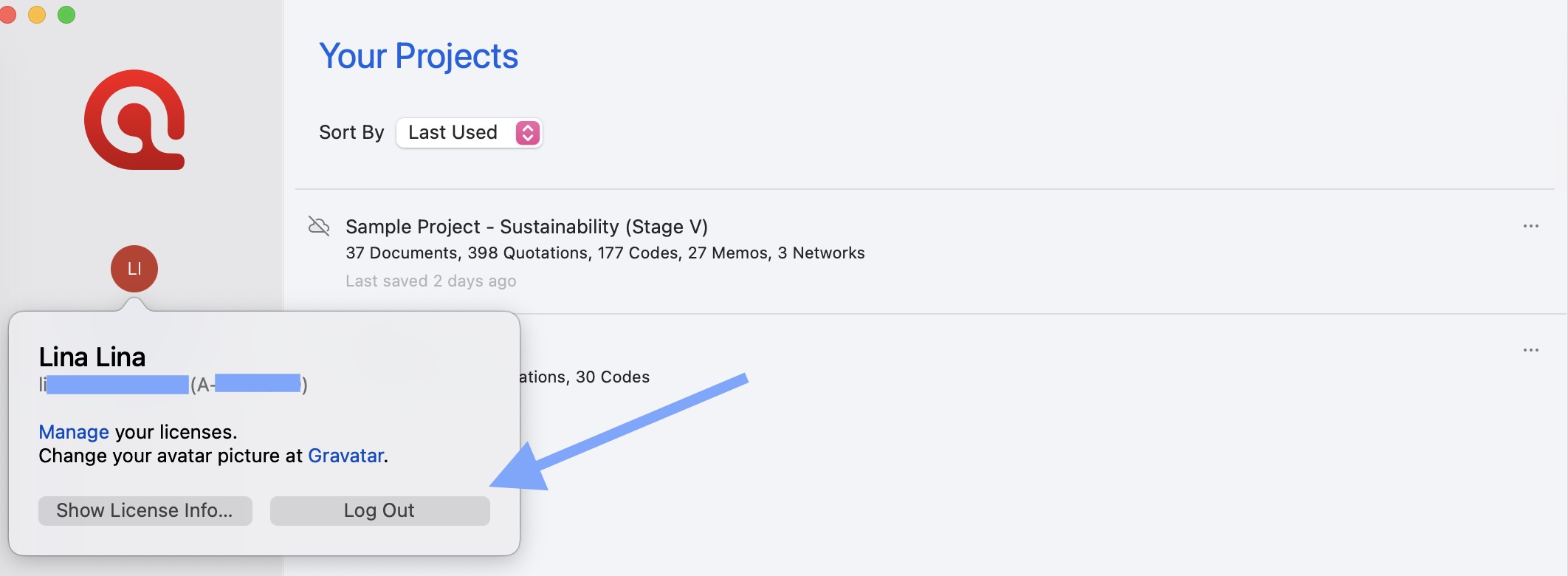The height and width of the screenshot is (576, 1568).
Task: Open the Gravatar link
Action: pos(345,456)
